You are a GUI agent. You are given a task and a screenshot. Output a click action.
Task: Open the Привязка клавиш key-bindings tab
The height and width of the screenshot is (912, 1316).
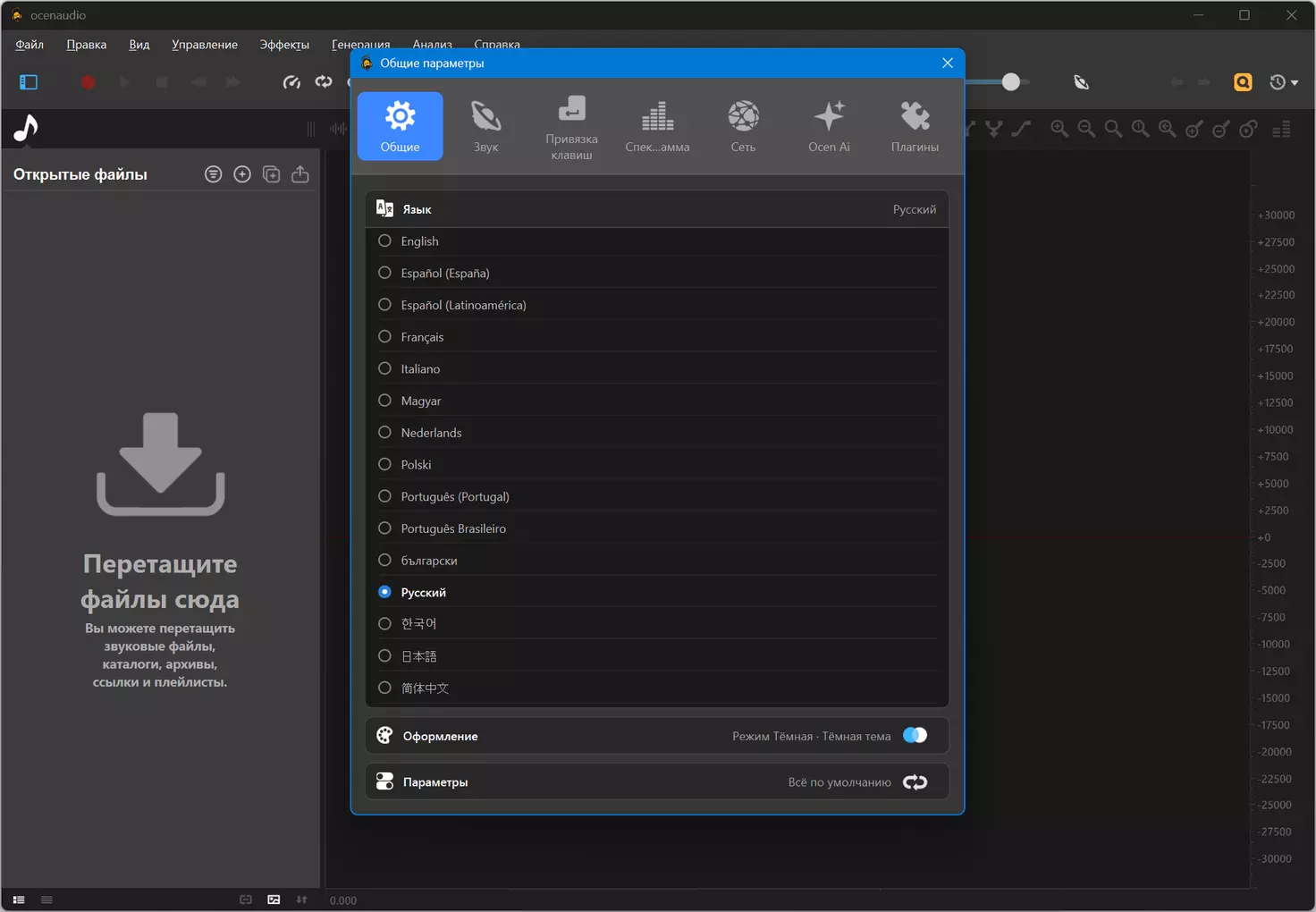pyautogui.click(x=571, y=126)
